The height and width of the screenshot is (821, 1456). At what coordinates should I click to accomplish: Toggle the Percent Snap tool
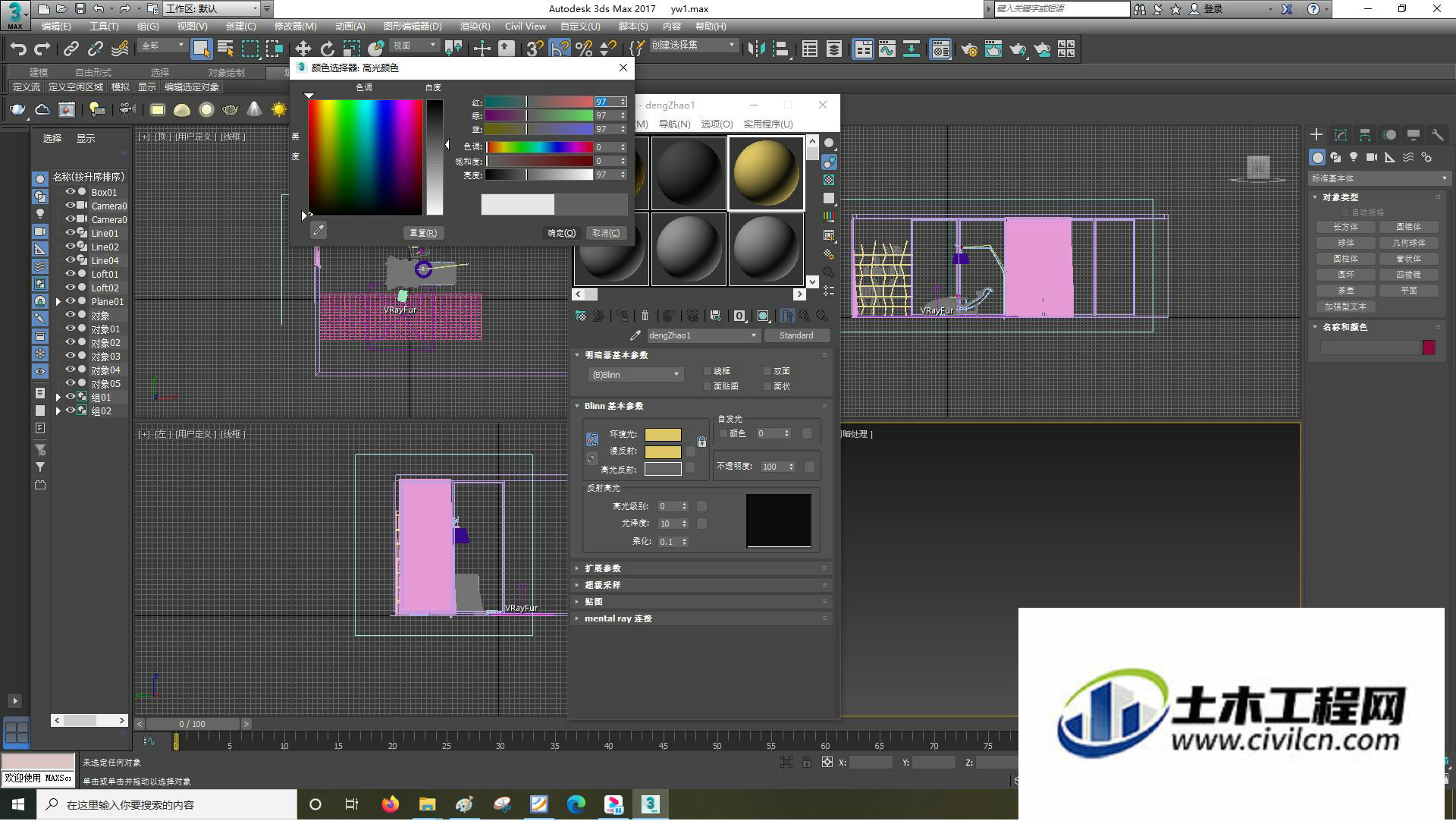(x=583, y=49)
